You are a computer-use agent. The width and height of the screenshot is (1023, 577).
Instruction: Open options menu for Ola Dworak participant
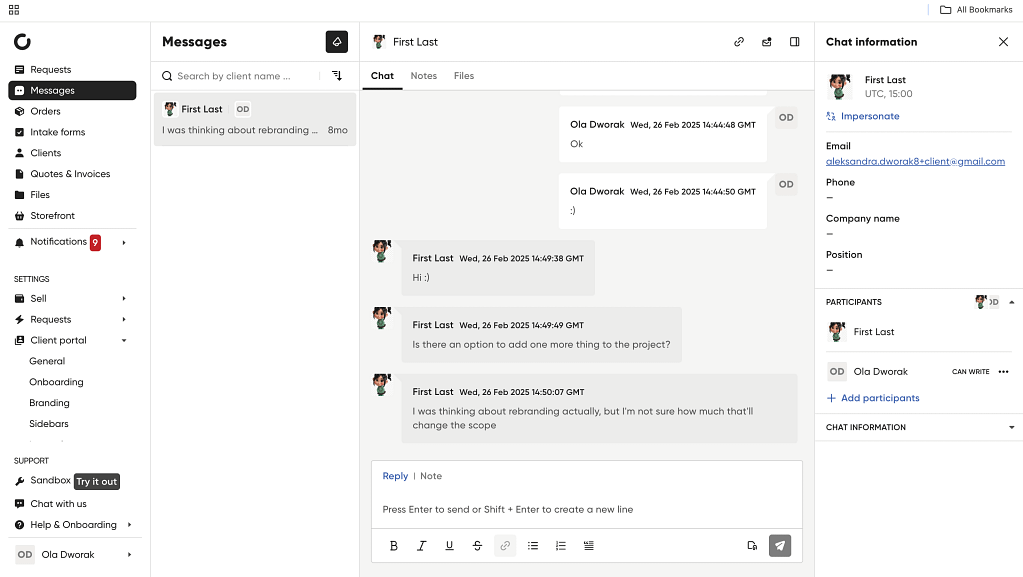point(1003,371)
